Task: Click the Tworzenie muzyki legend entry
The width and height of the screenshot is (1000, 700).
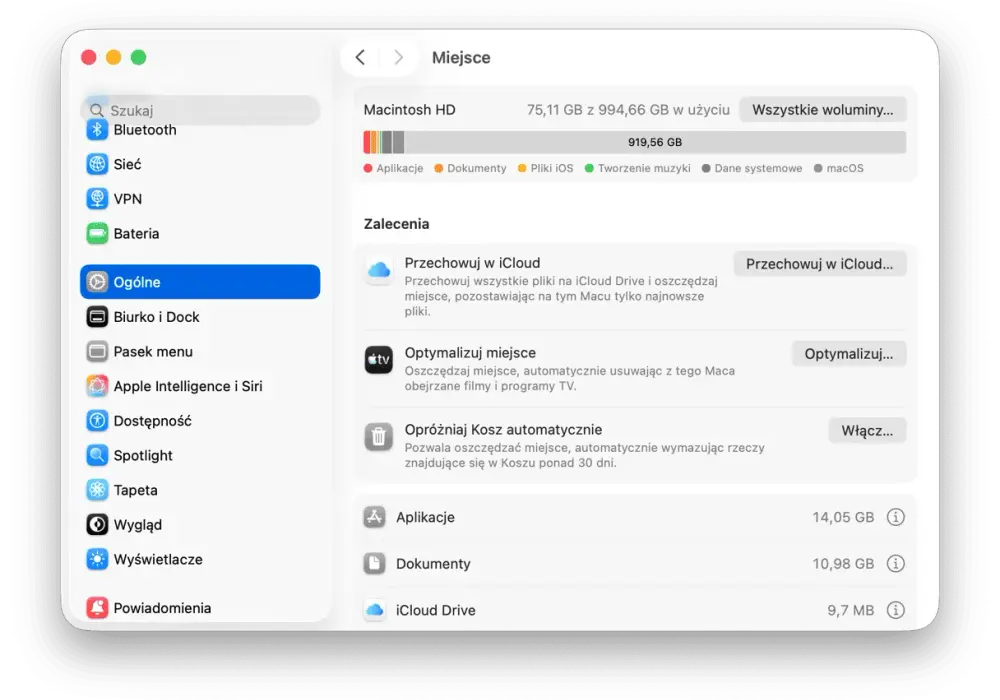Action: pyautogui.click(x=638, y=168)
